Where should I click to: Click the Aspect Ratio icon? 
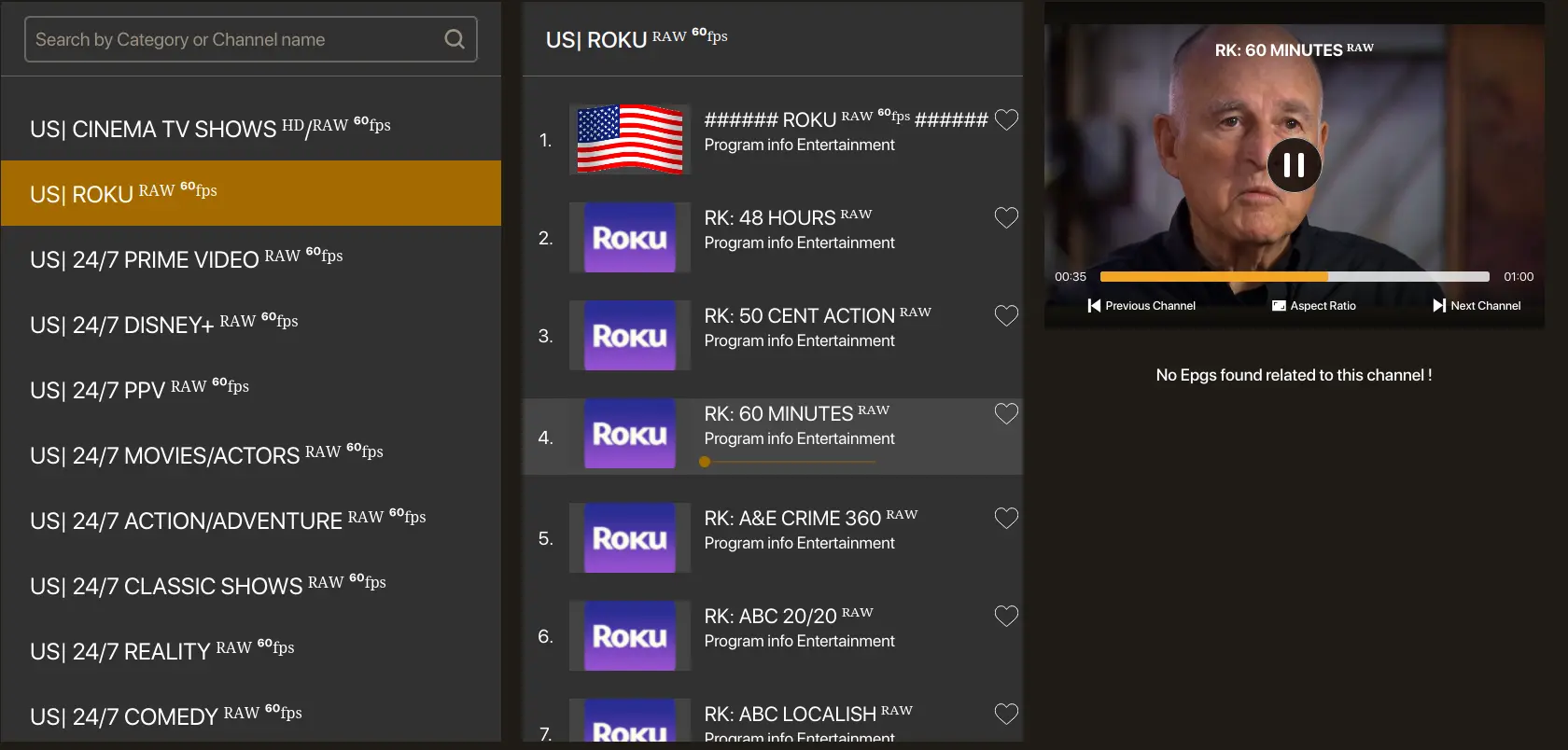[x=1279, y=305]
